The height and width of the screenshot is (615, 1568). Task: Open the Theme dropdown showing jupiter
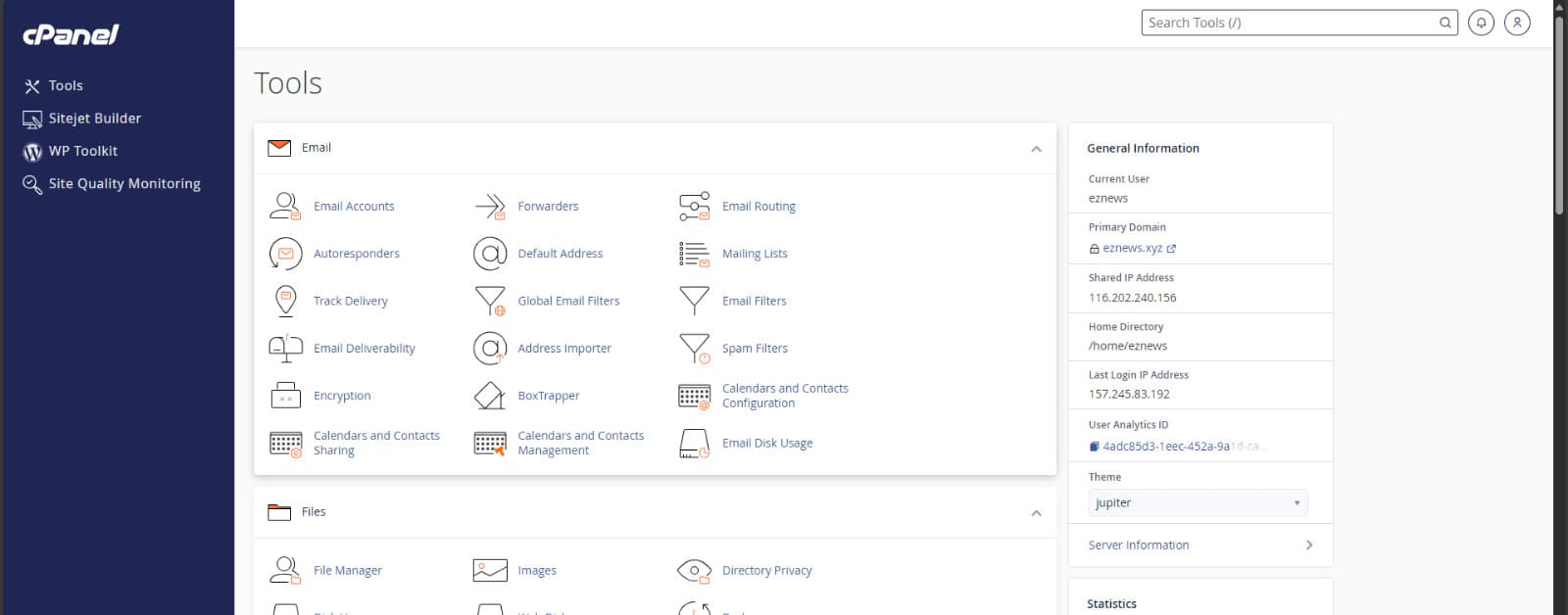tap(1197, 502)
